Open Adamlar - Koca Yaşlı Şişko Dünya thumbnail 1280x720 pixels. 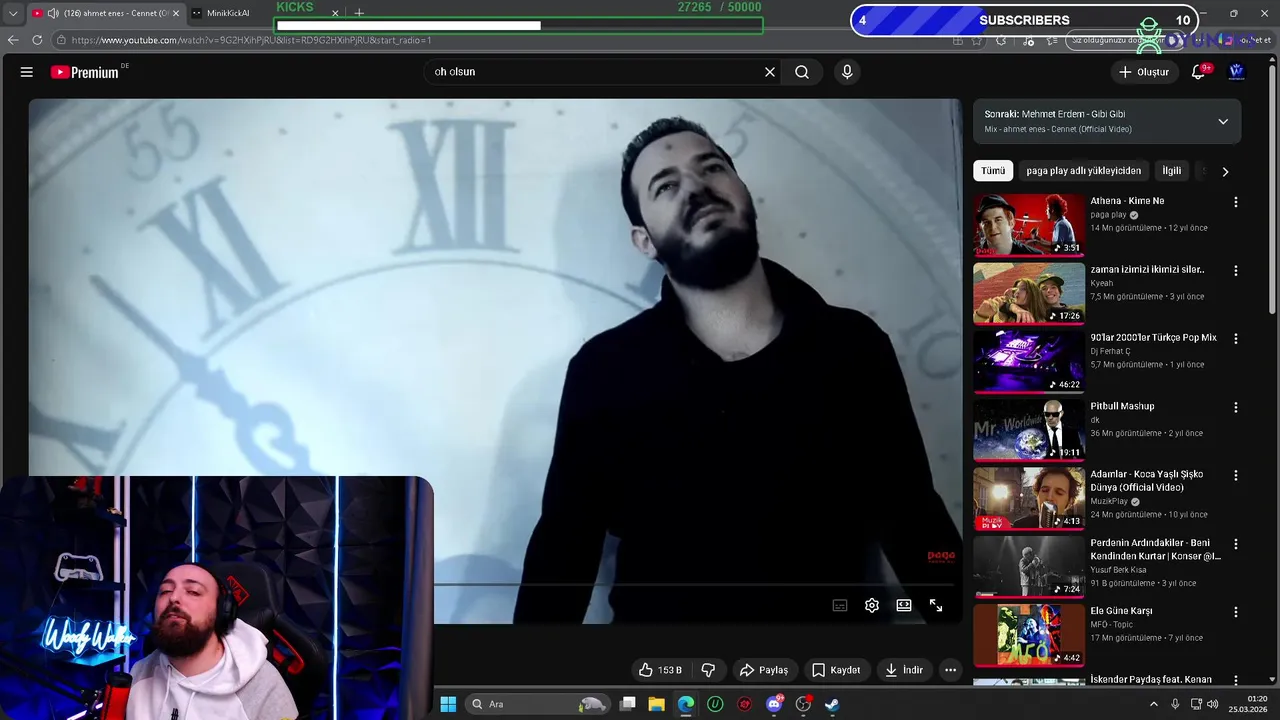pyautogui.click(x=1028, y=499)
